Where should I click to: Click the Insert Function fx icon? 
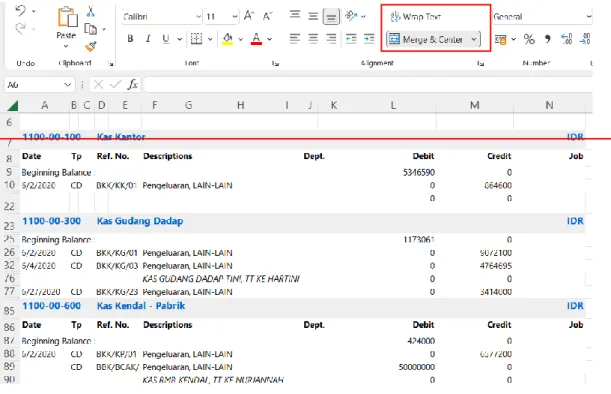tap(132, 84)
